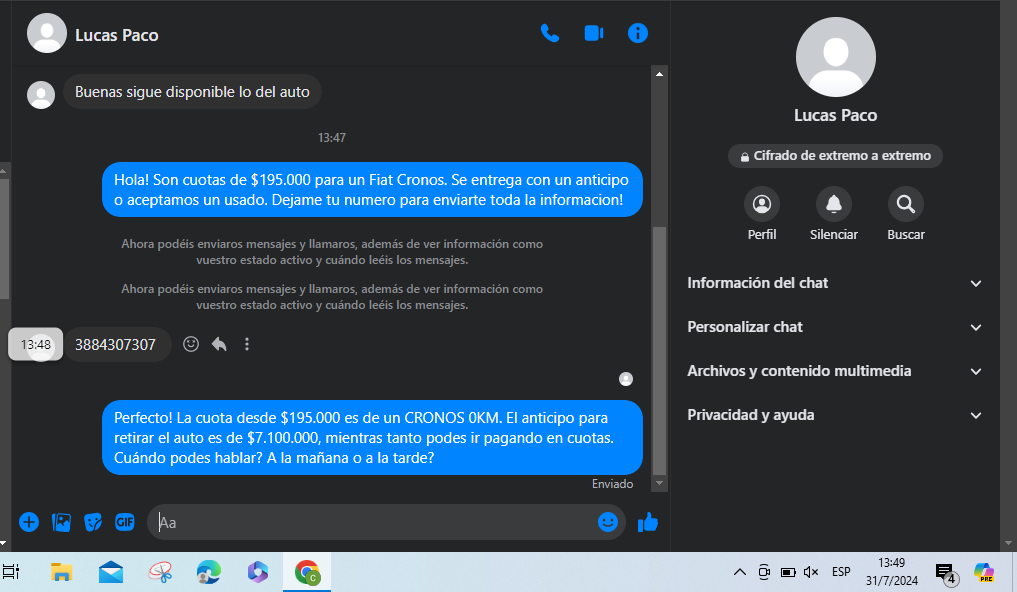Reply to the 3884307307 message
This screenshot has height=592, width=1017.
219,344
